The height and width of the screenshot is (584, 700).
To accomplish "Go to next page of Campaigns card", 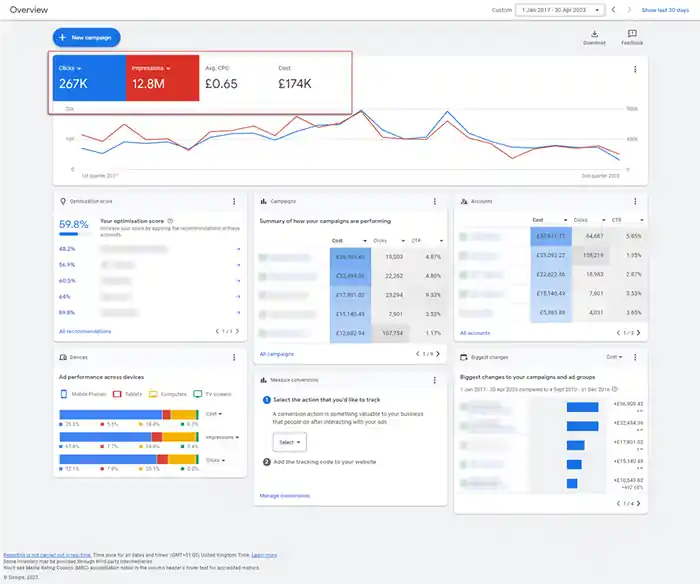I will pos(438,354).
